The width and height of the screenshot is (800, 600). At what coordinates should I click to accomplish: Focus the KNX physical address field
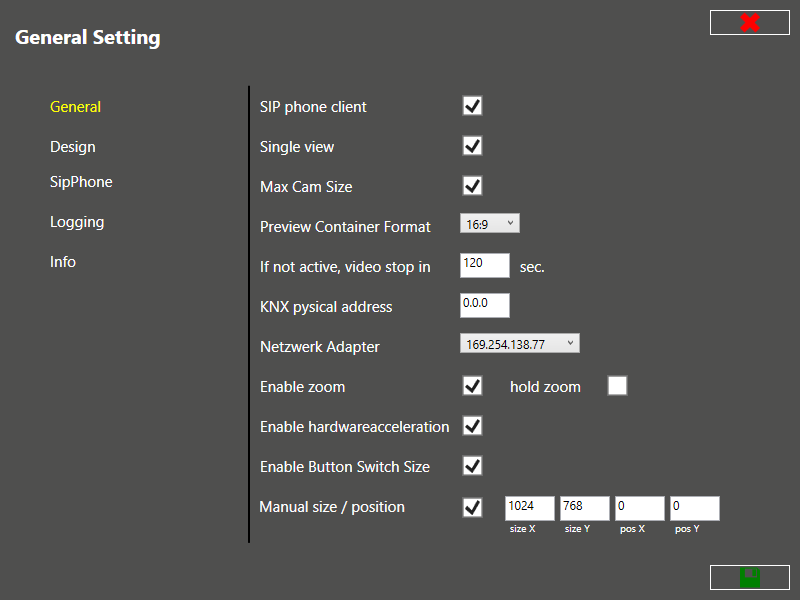tap(485, 305)
